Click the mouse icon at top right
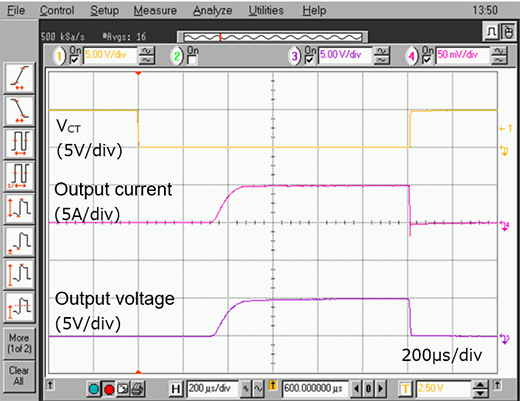520x401 pixels. click(508, 32)
